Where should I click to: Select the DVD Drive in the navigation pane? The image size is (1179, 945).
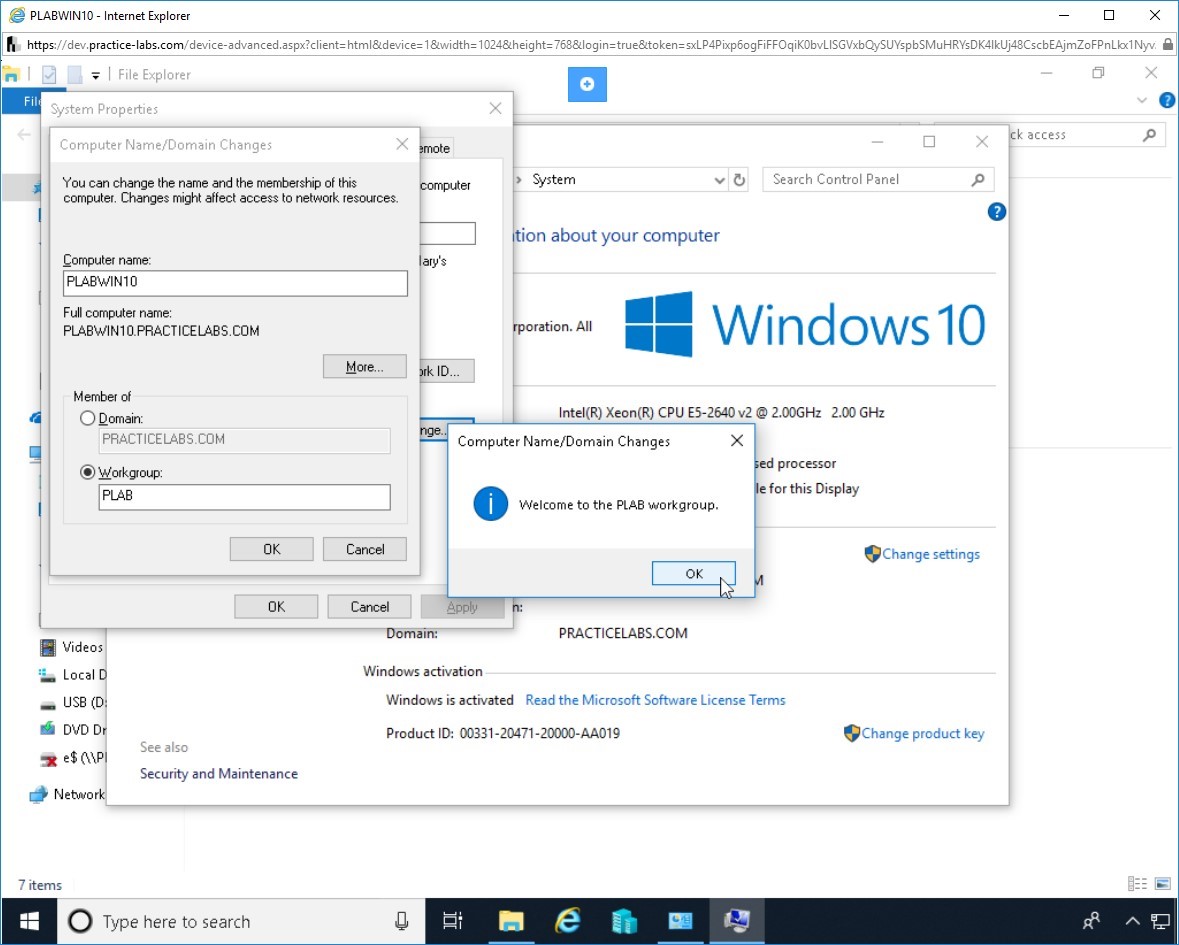click(73, 730)
